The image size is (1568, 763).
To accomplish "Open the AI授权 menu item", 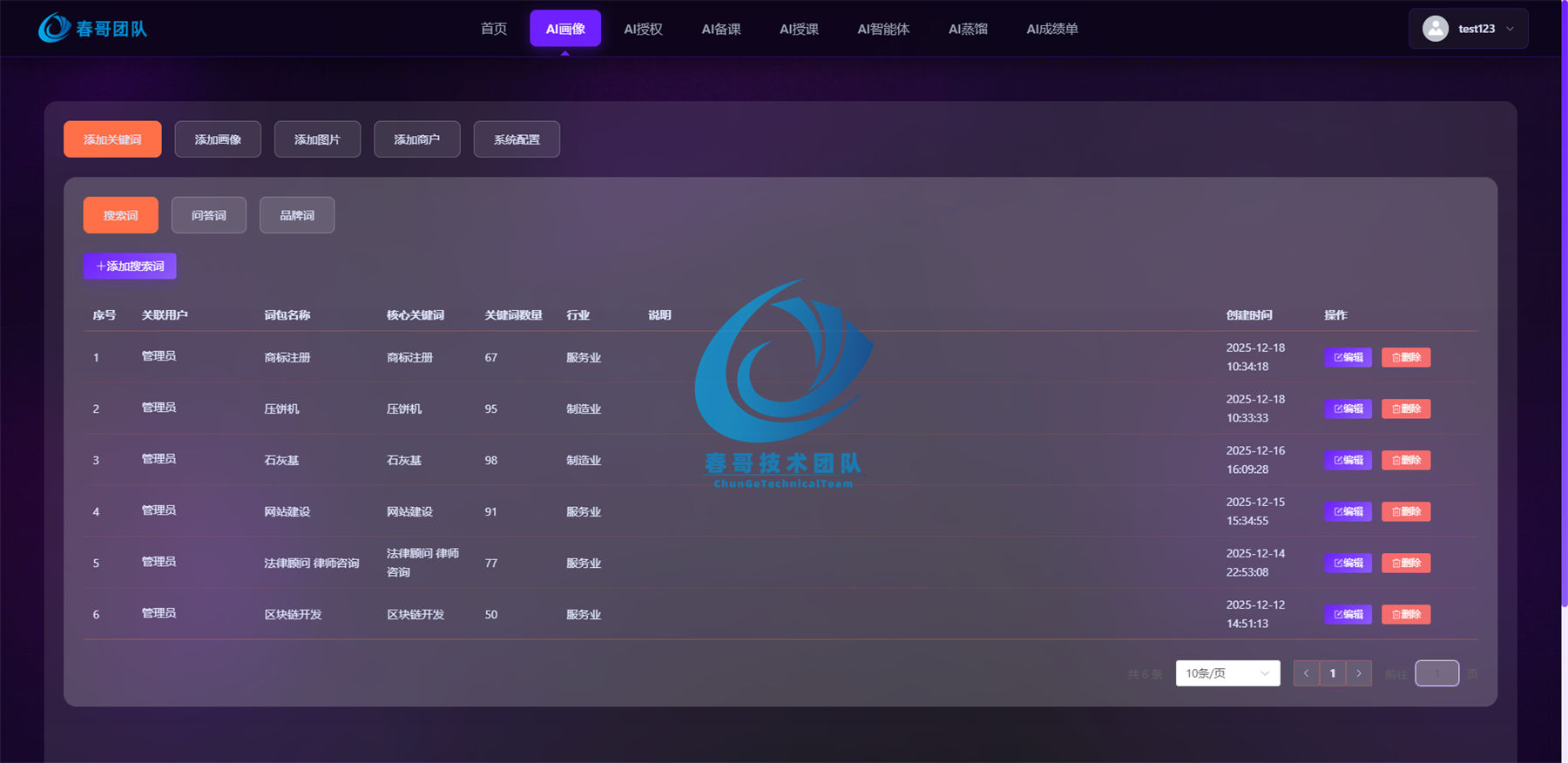I will coord(643,29).
